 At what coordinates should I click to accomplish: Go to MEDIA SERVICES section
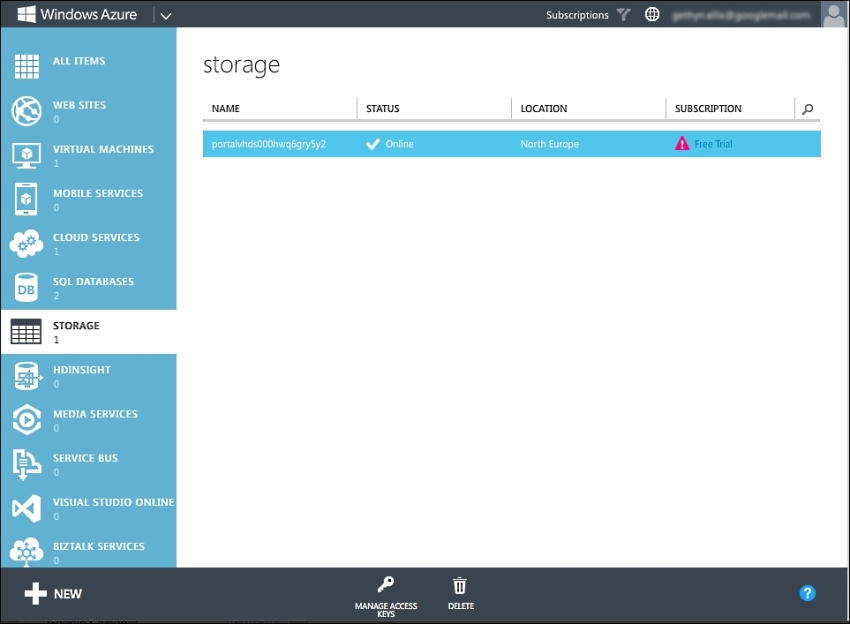[x=95, y=414]
